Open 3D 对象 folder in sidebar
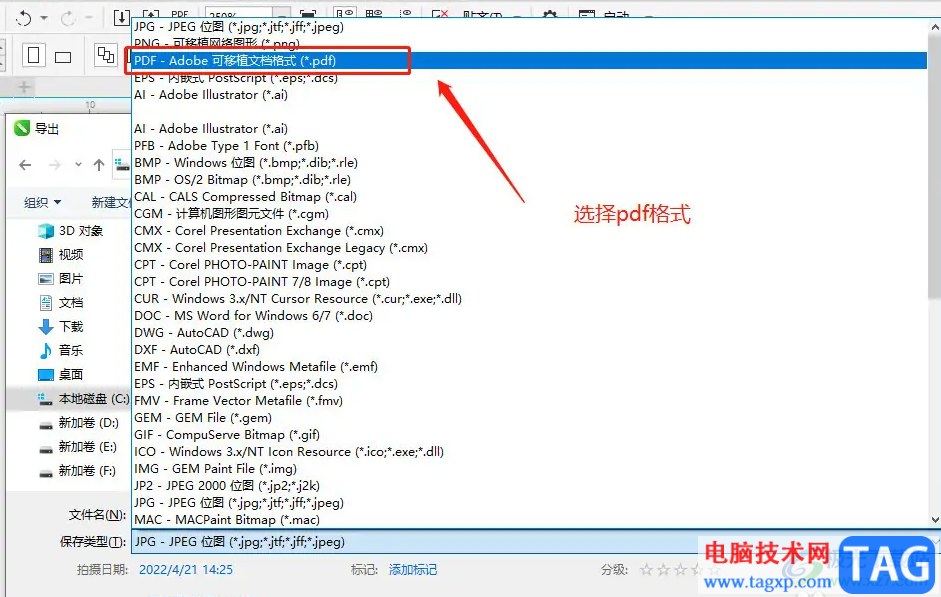This screenshot has width=941, height=597. [x=70, y=231]
